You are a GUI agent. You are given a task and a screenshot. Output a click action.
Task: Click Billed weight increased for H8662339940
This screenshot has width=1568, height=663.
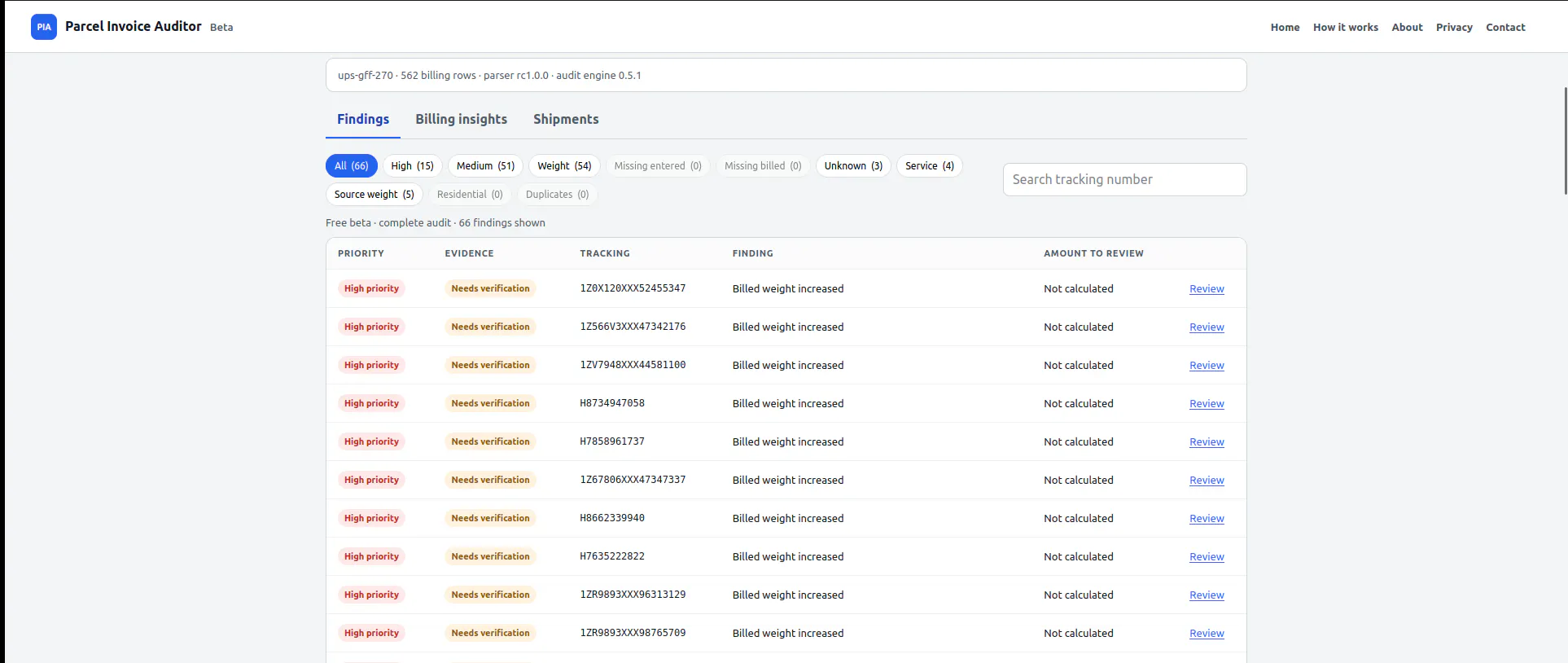point(788,518)
